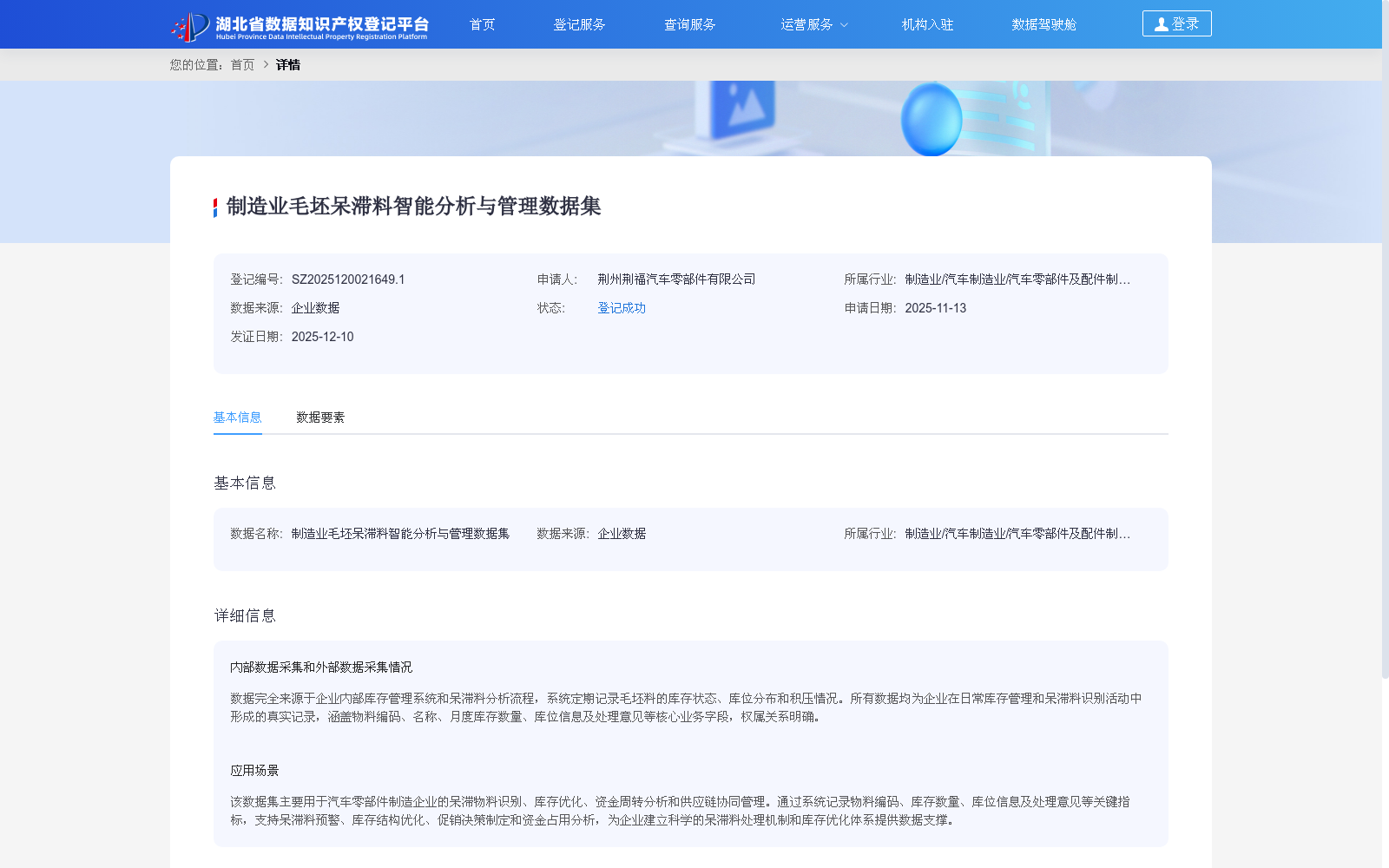Click the page vertical scrollbar

1386,339
